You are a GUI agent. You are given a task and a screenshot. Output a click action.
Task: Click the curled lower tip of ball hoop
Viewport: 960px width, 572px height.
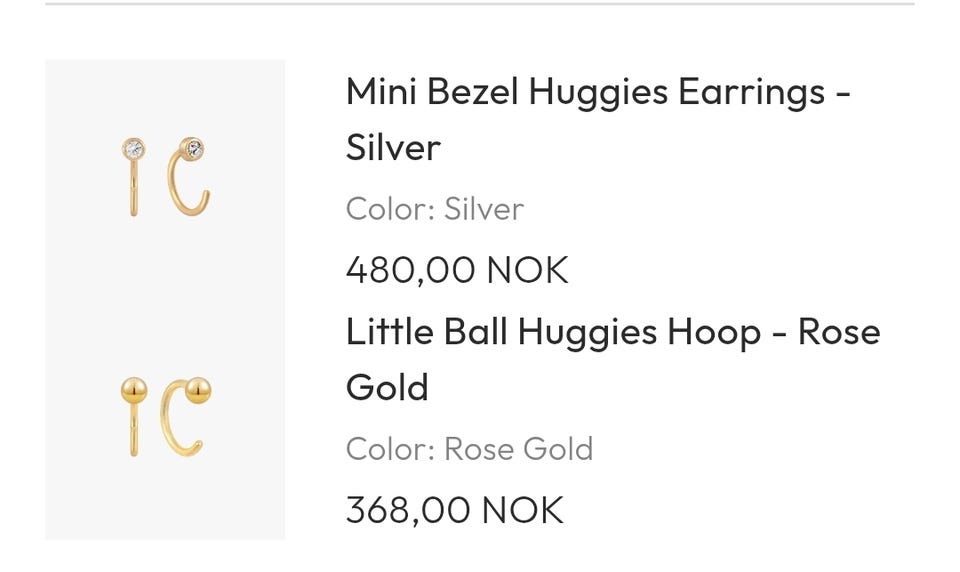click(x=198, y=446)
